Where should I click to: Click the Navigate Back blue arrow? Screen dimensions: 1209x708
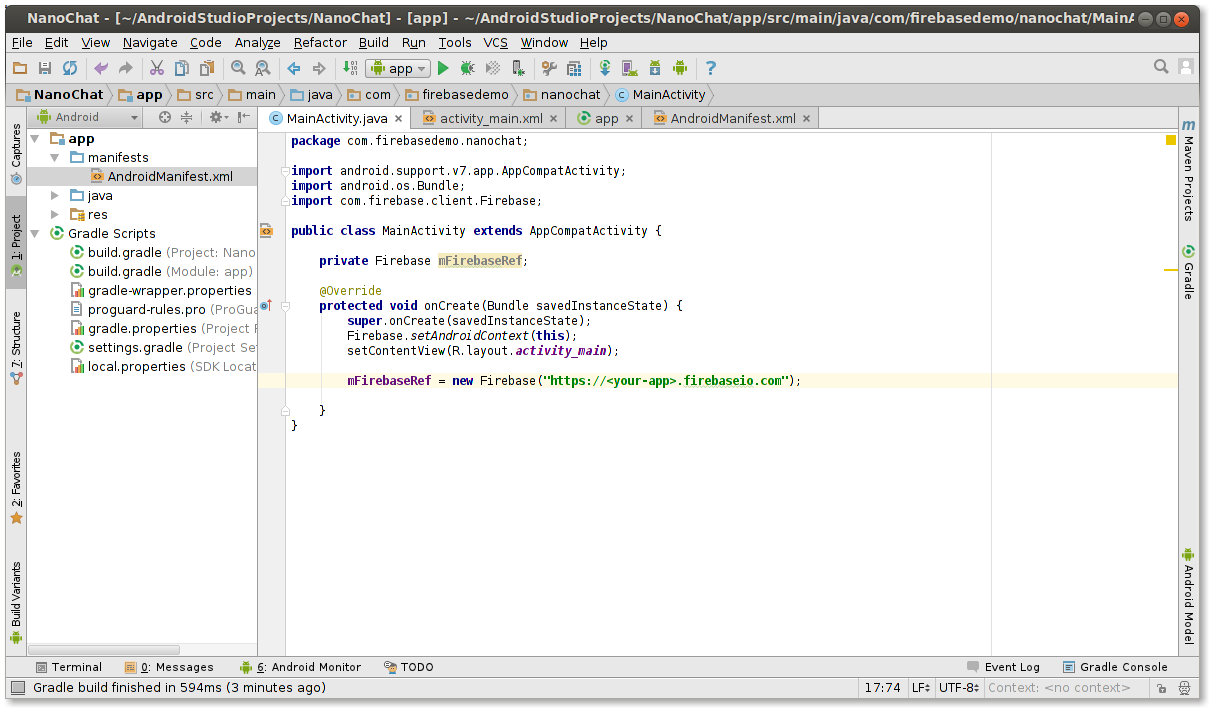coord(294,68)
